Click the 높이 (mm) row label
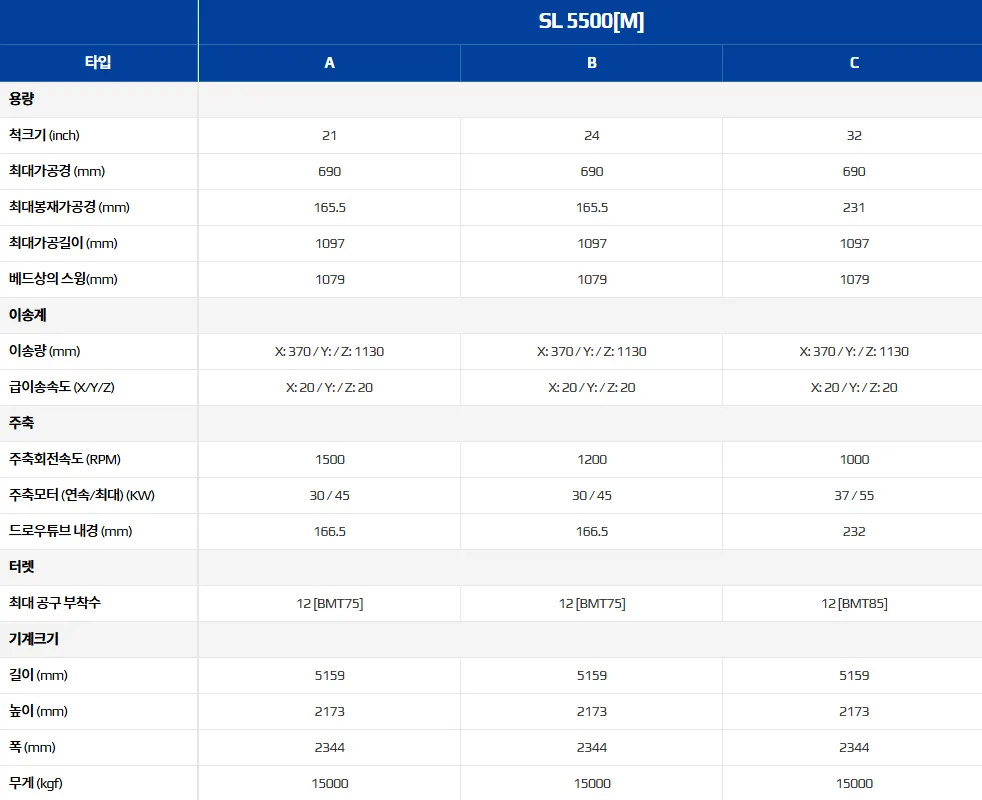982x800 pixels. (38, 711)
